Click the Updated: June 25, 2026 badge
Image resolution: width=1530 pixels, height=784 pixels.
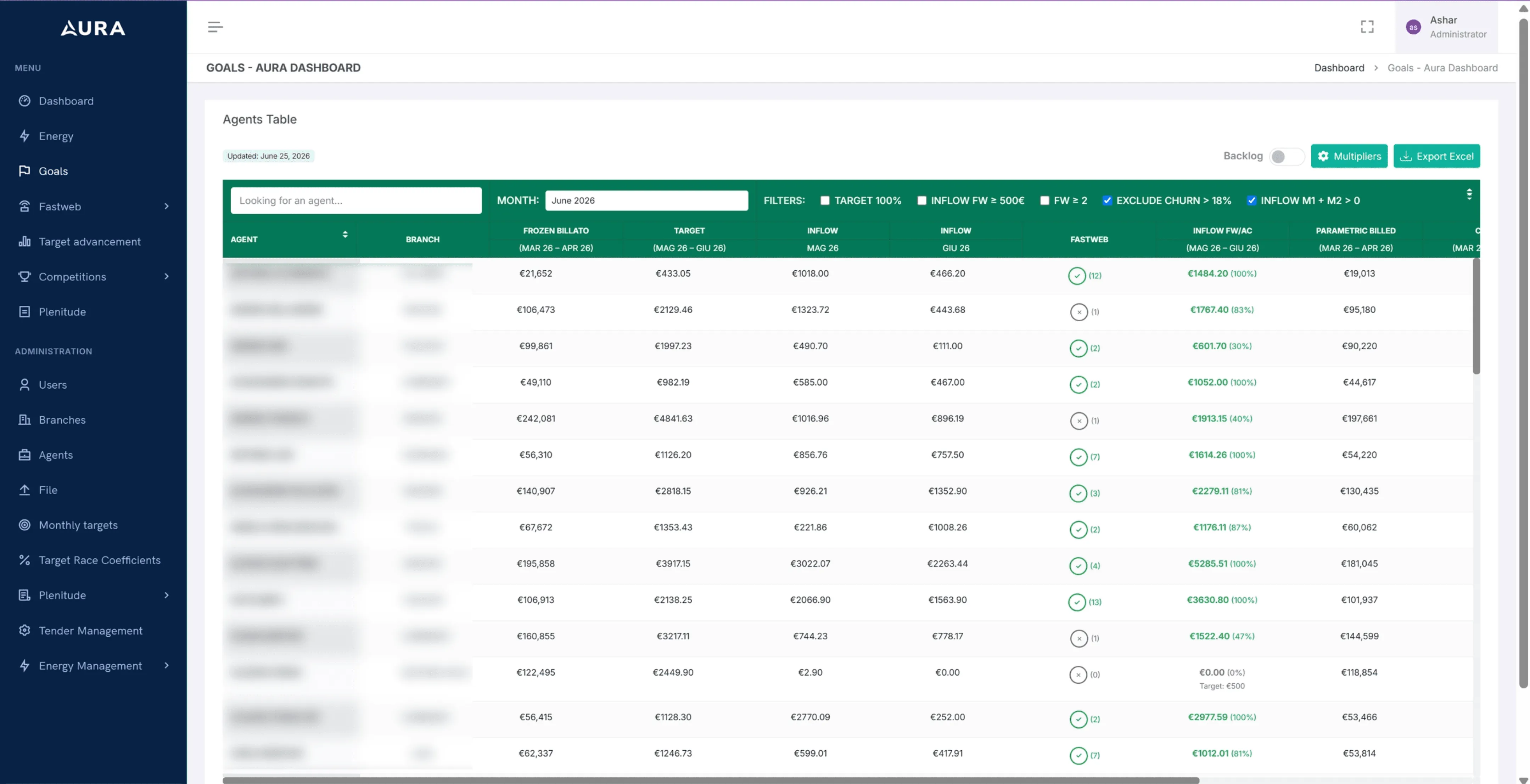tap(268, 156)
